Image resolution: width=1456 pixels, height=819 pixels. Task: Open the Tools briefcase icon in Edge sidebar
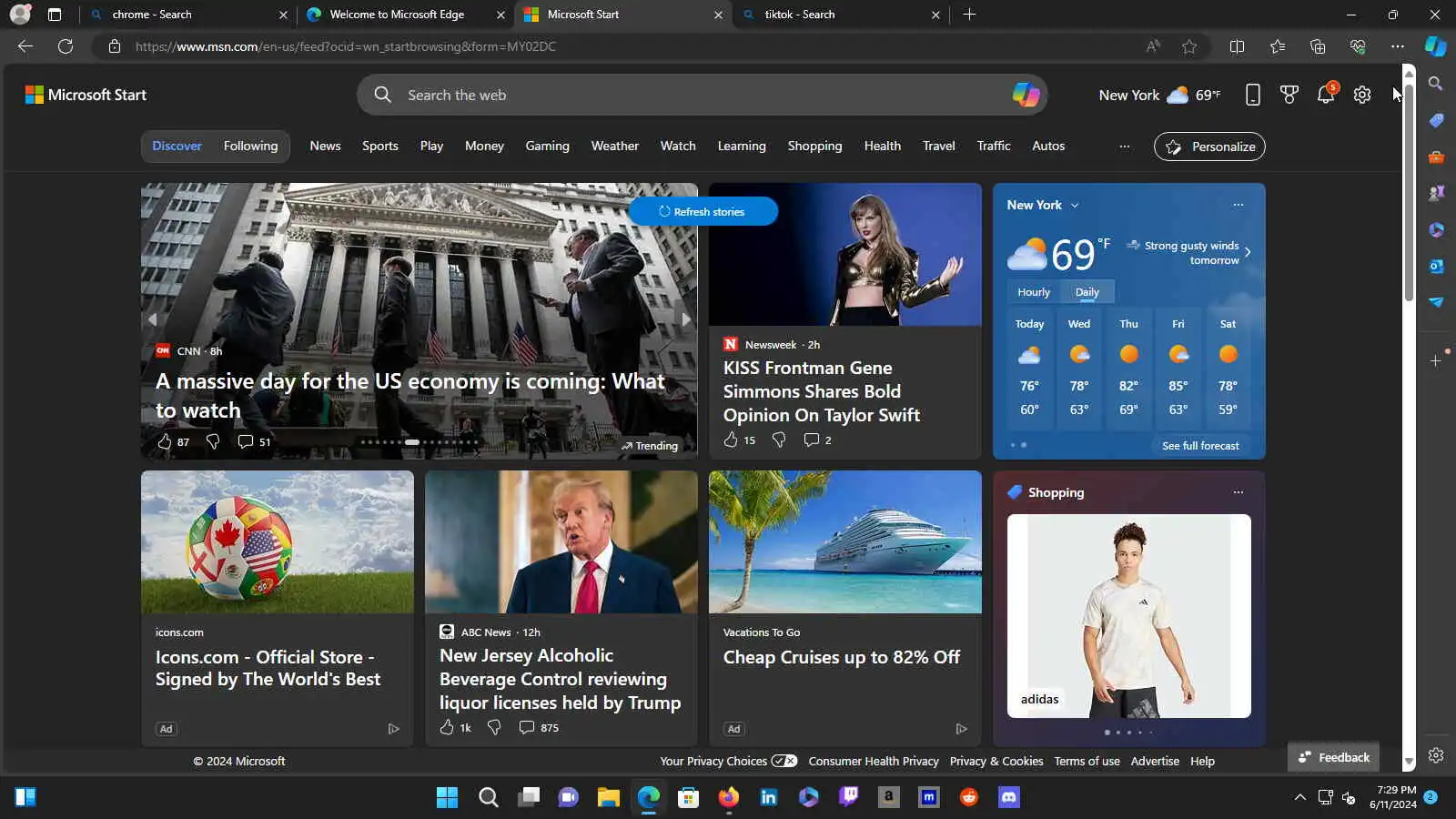tap(1436, 157)
